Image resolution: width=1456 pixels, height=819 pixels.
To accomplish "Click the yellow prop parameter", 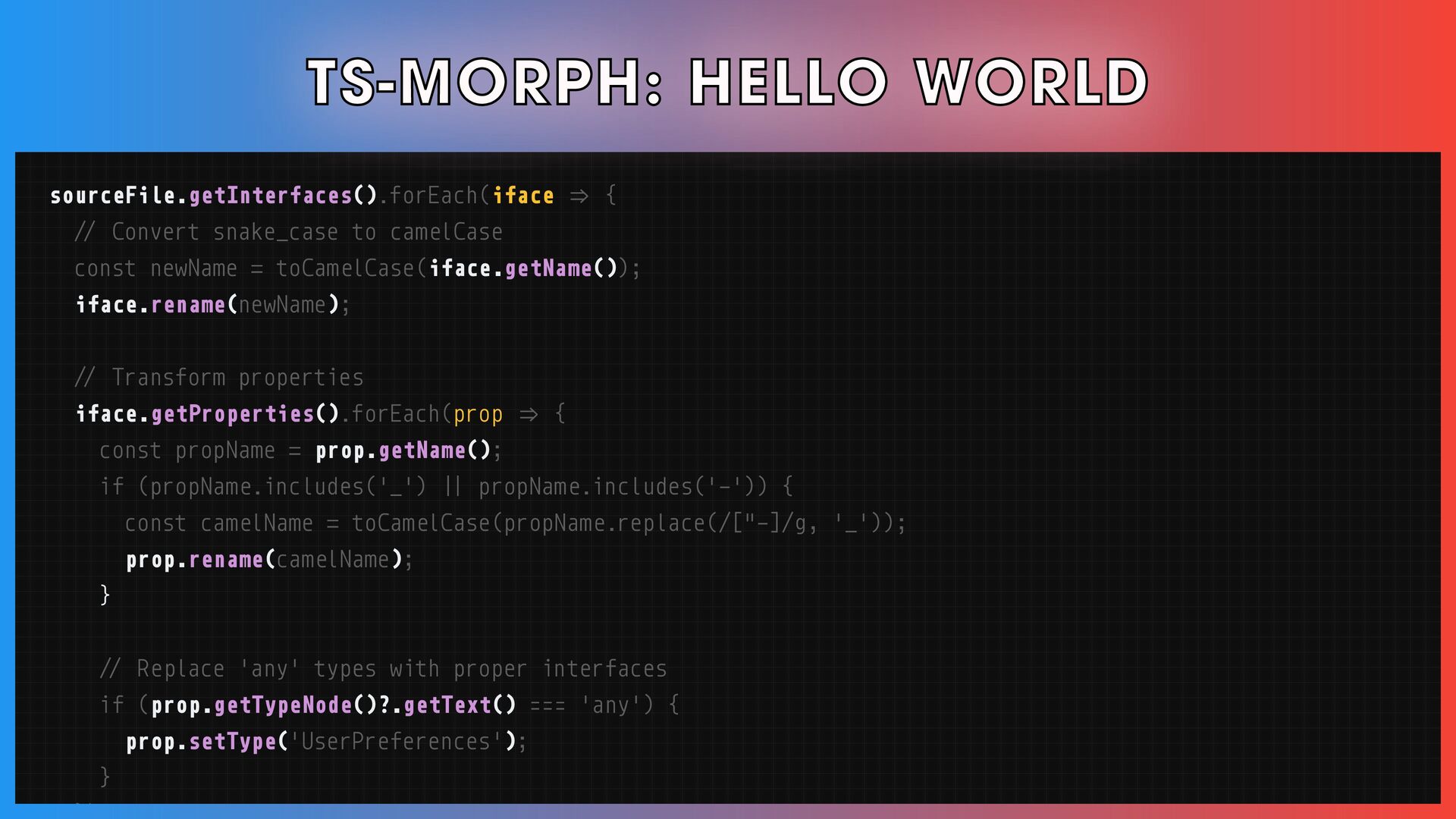I will 478,414.
